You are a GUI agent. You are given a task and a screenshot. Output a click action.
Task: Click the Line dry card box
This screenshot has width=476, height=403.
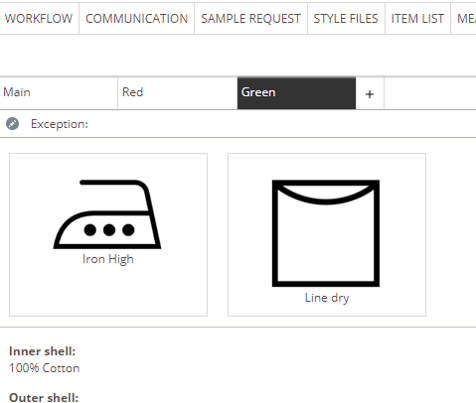327,235
